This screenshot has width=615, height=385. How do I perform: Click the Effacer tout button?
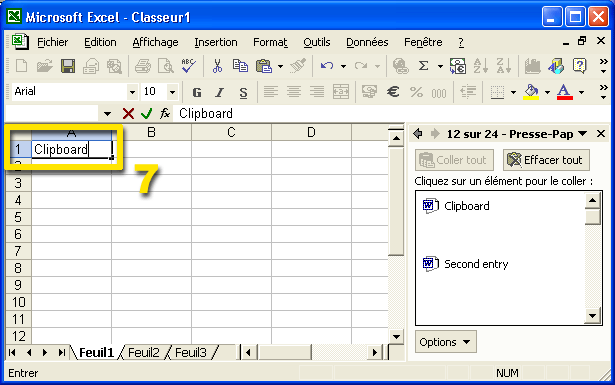click(x=546, y=160)
